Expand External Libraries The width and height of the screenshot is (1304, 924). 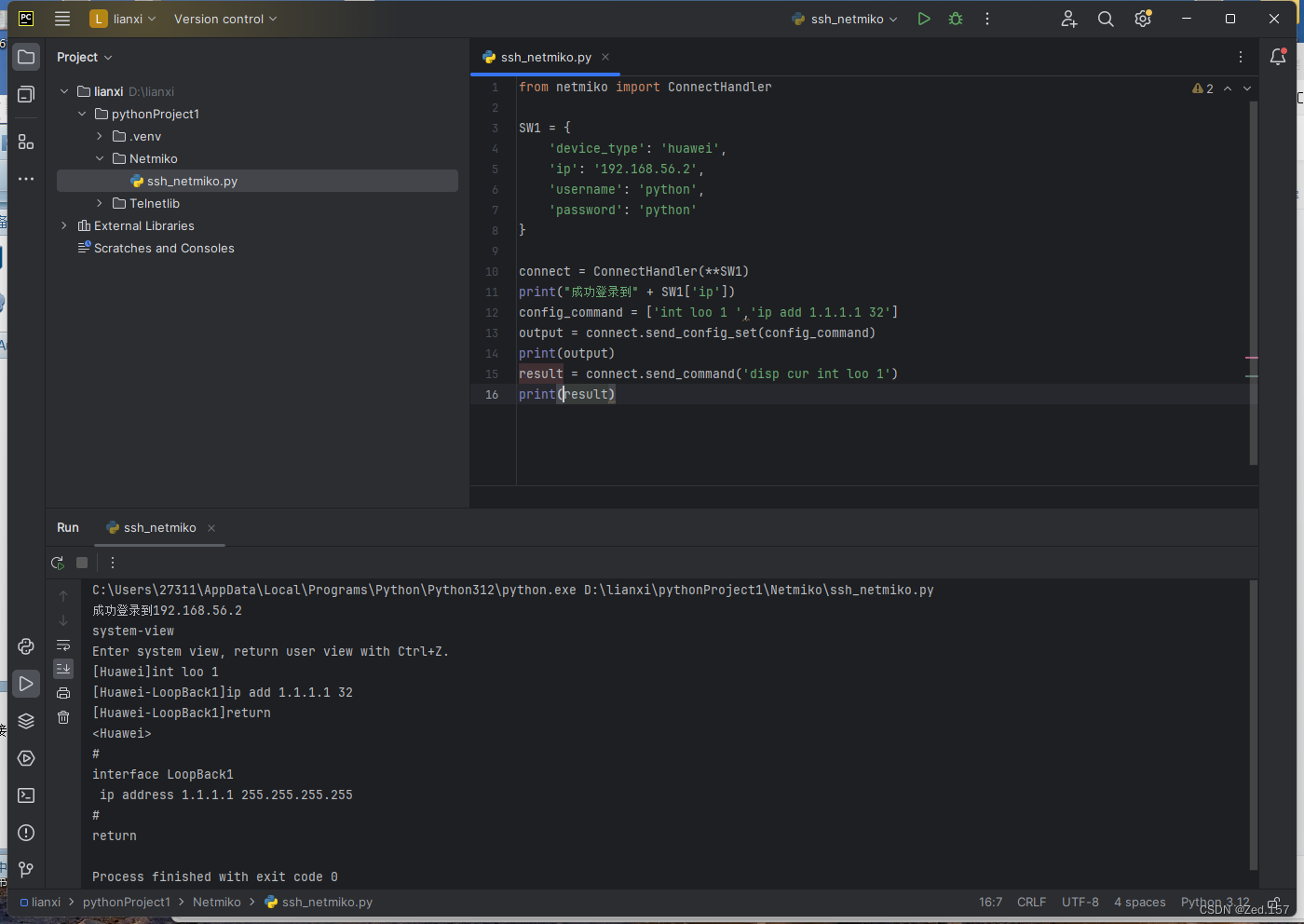tap(62, 225)
